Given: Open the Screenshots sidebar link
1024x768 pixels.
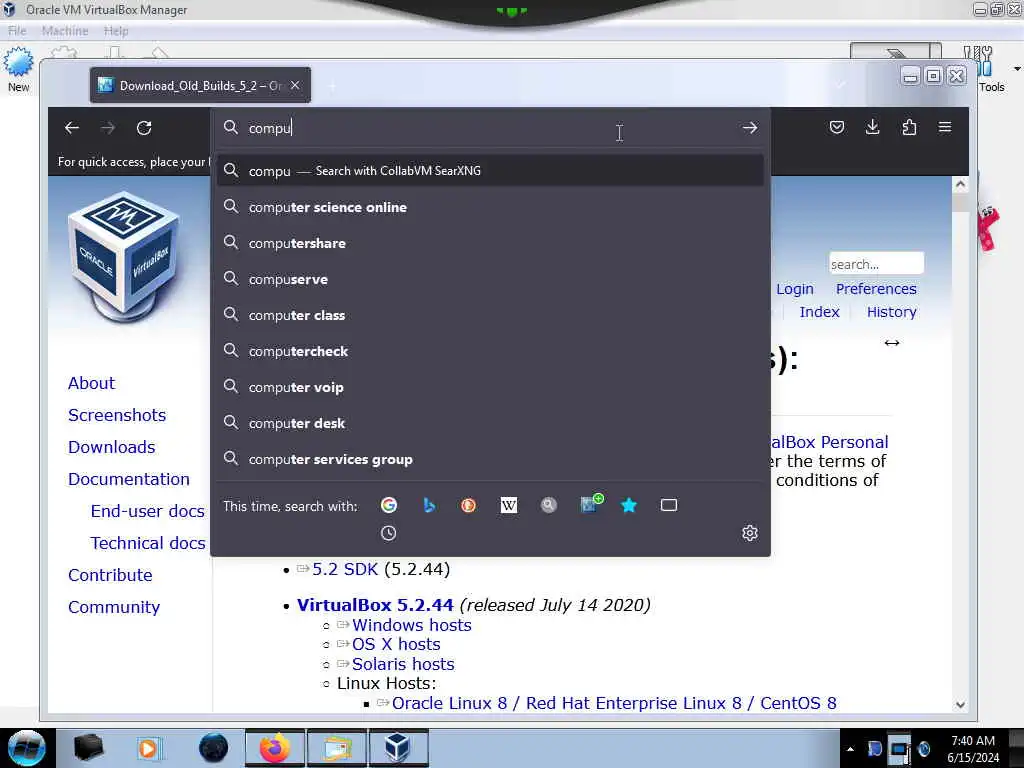Looking at the screenshot, I should [117, 415].
